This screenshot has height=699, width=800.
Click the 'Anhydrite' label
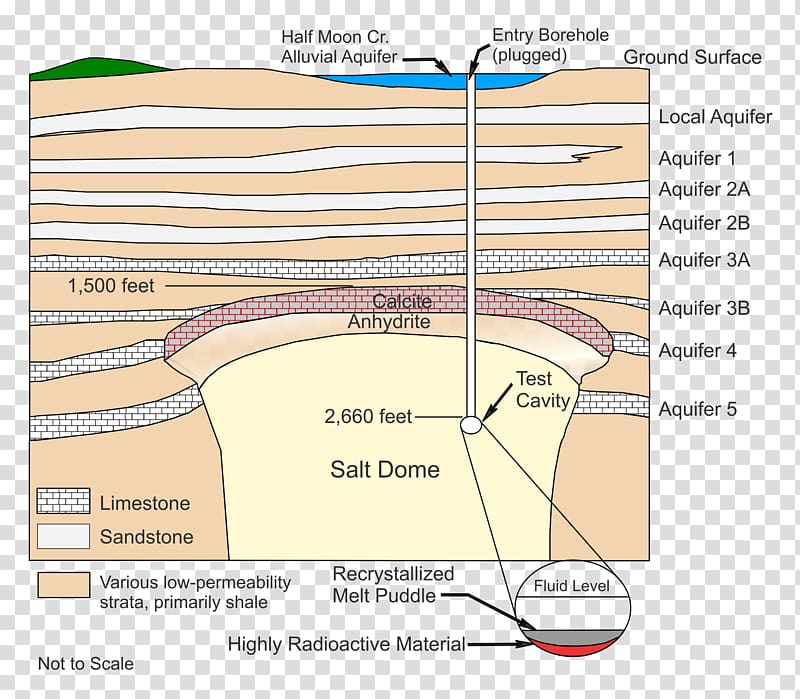coord(389,321)
